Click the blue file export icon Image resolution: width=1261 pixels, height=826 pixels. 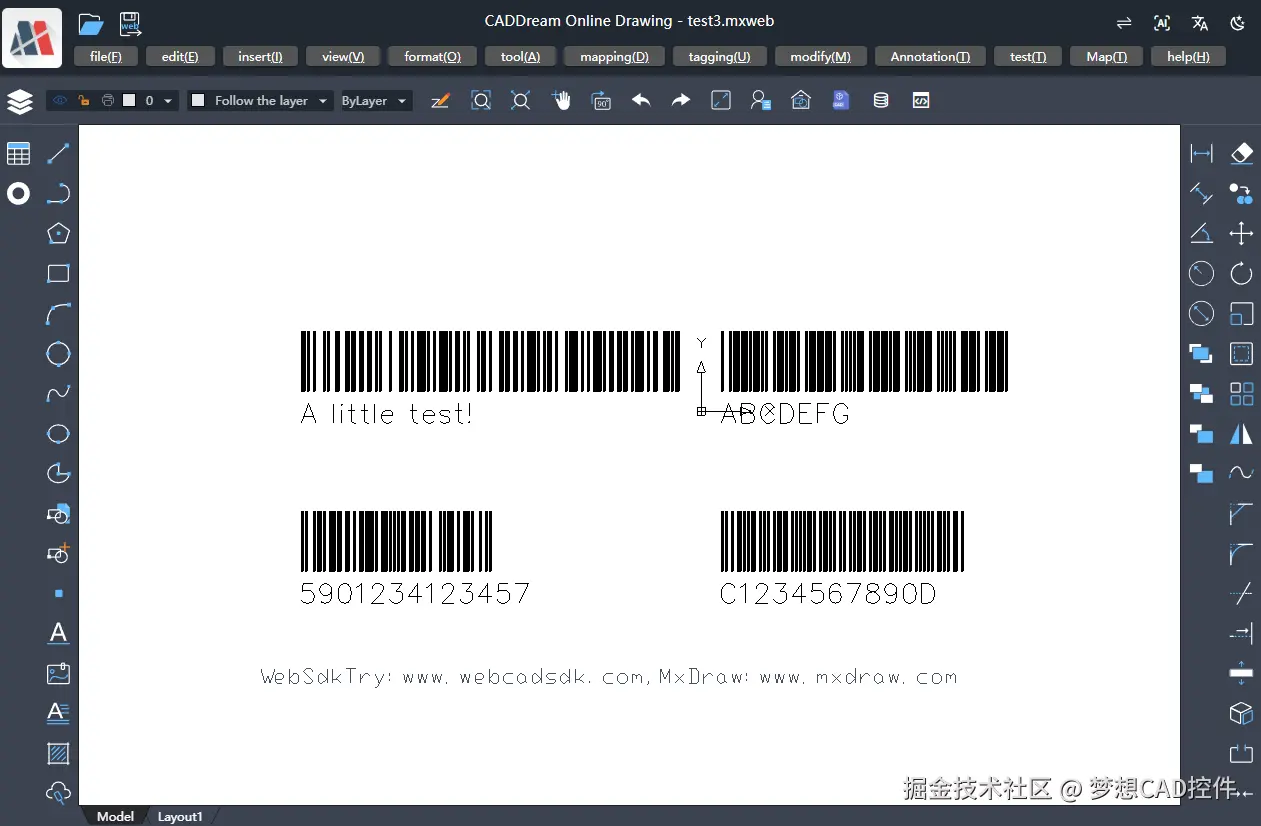pos(841,101)
